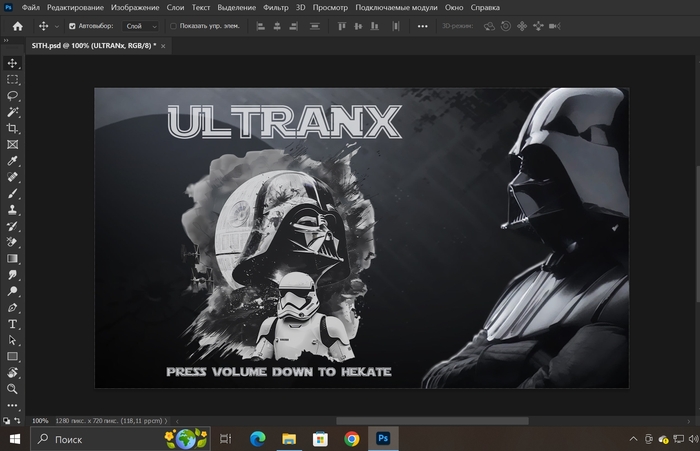The image size is (700, 451).
Task: Select the Crop tool
Action: click(13, 129)
